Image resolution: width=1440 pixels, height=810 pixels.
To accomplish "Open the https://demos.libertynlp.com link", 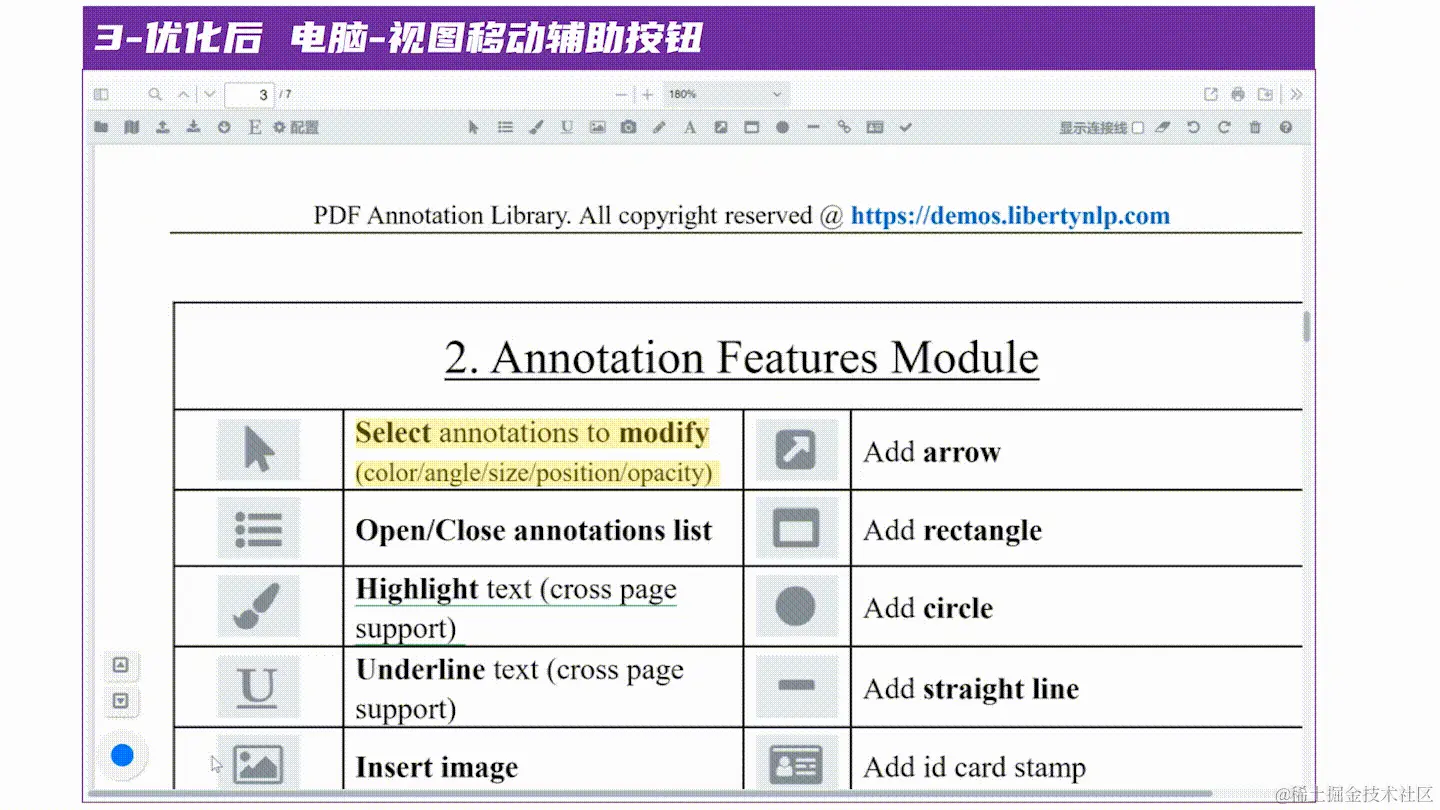I will pyautogui.click(x=1010, y=216).
